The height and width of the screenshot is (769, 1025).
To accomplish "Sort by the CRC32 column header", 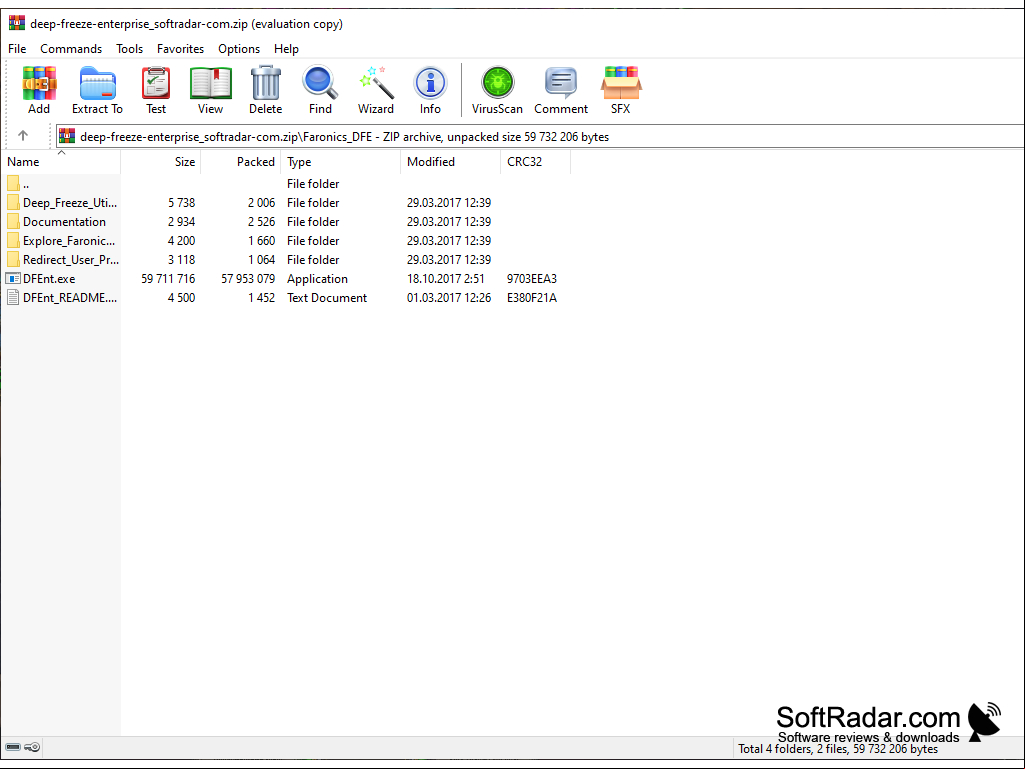I will coord(535,162).
